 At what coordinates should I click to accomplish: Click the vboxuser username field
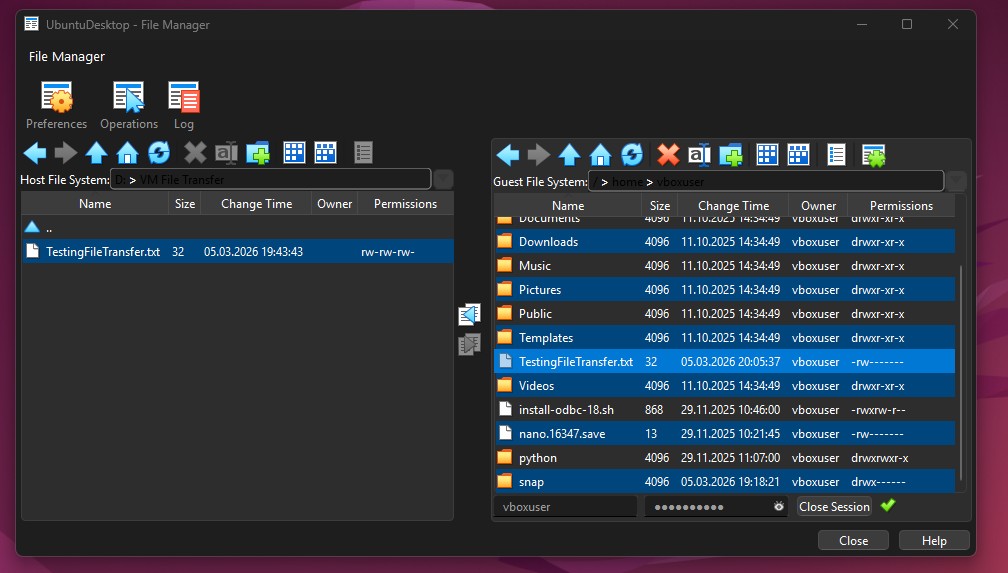(x=565, y=507)
